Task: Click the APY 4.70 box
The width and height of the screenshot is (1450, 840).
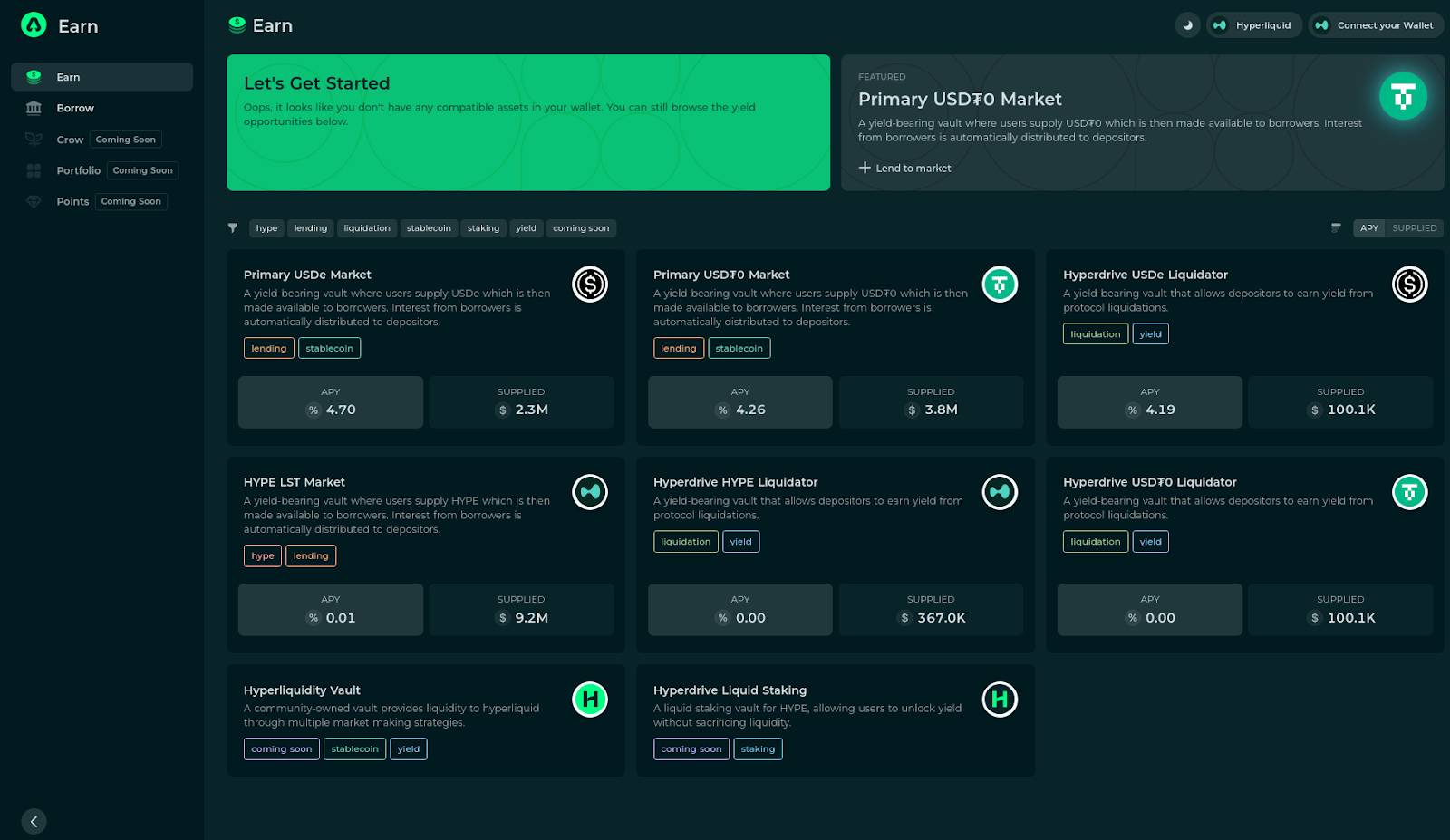Action: [x=331, y=402]
